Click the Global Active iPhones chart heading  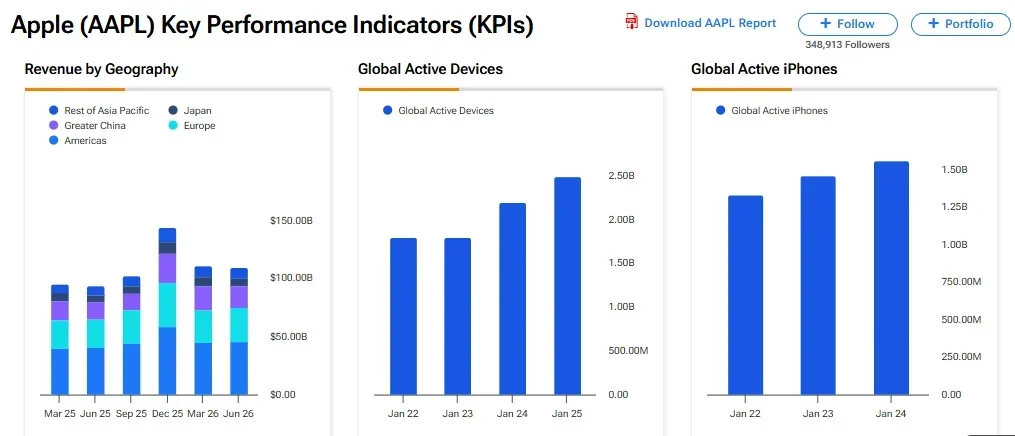tap(764, 69)
